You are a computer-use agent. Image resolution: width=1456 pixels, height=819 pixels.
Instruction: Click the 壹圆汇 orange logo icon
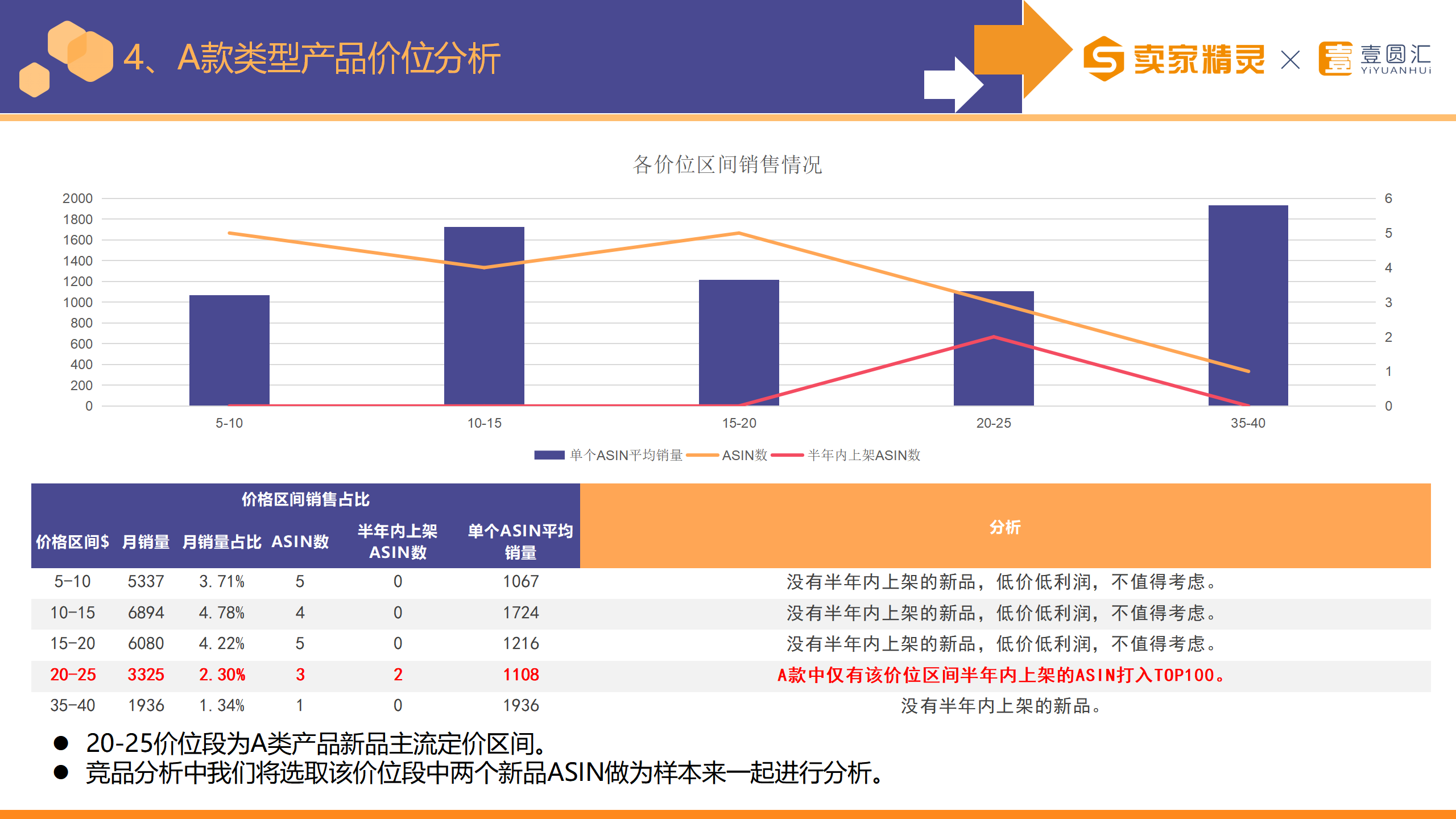click(1335, 59)
